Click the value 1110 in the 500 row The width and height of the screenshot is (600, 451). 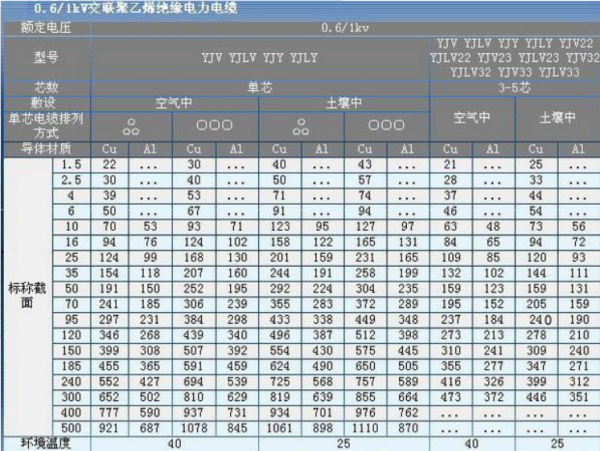(365, 428)
